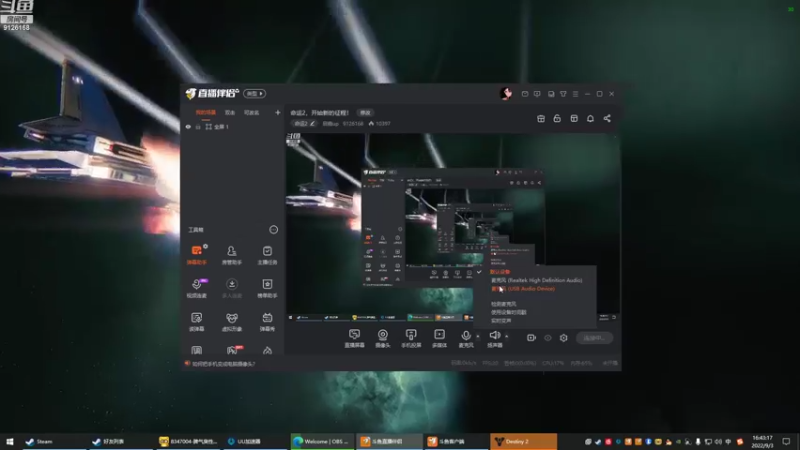The height and width of the screenshot is (450, 800).
Task: Select 麦克风 (USB Audio Device) option
Action: [522, 289]
